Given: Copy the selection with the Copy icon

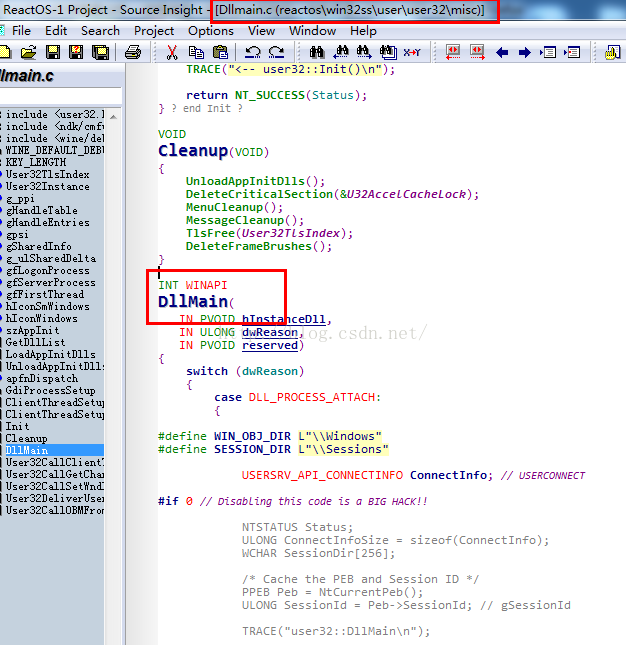Looking at the screenshot, I should [x=196, y=52].
